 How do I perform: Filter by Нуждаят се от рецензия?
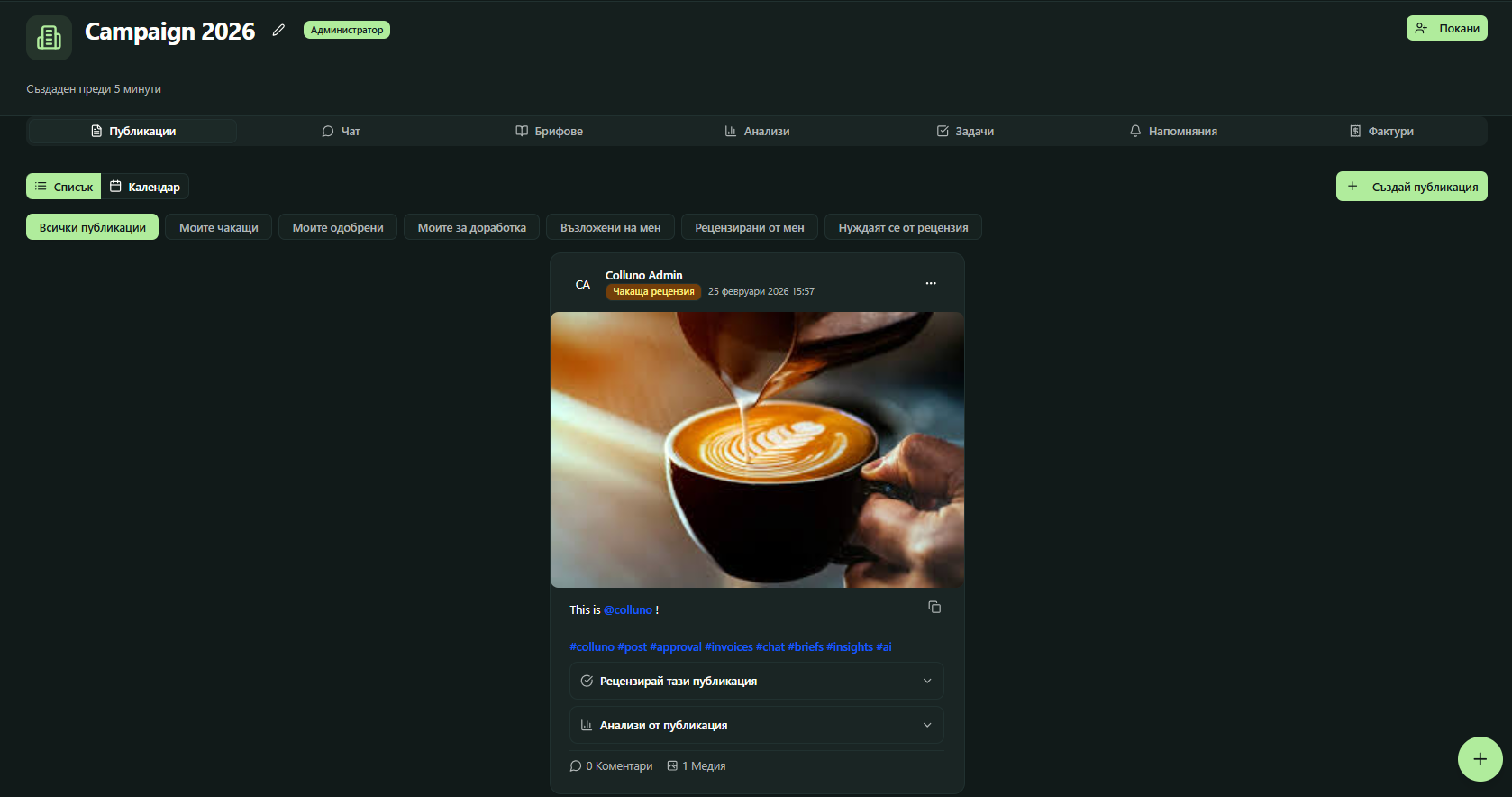pyautogui.click(x=903, y=227)
